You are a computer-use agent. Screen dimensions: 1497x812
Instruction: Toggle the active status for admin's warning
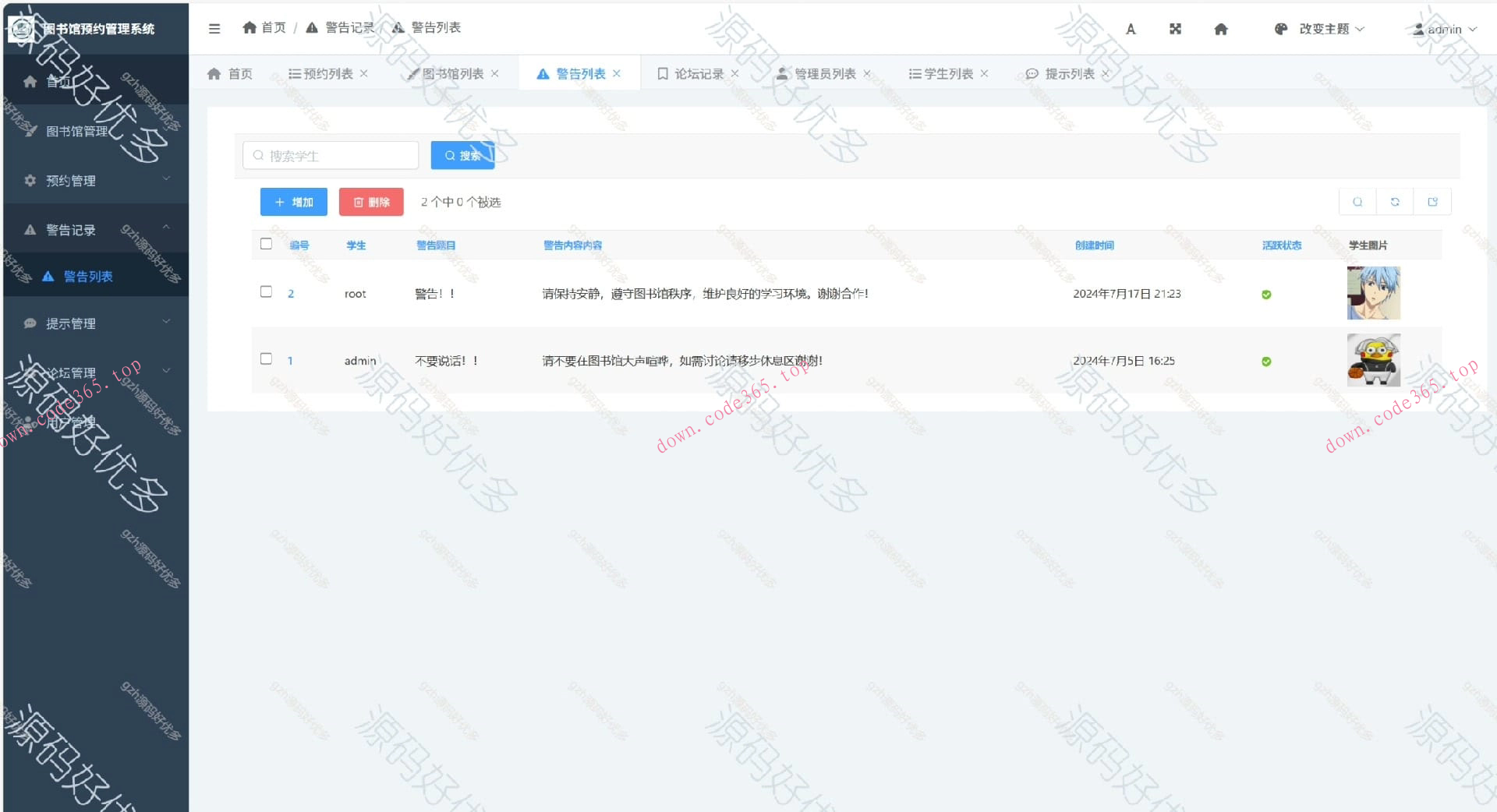coord(1267,361)
